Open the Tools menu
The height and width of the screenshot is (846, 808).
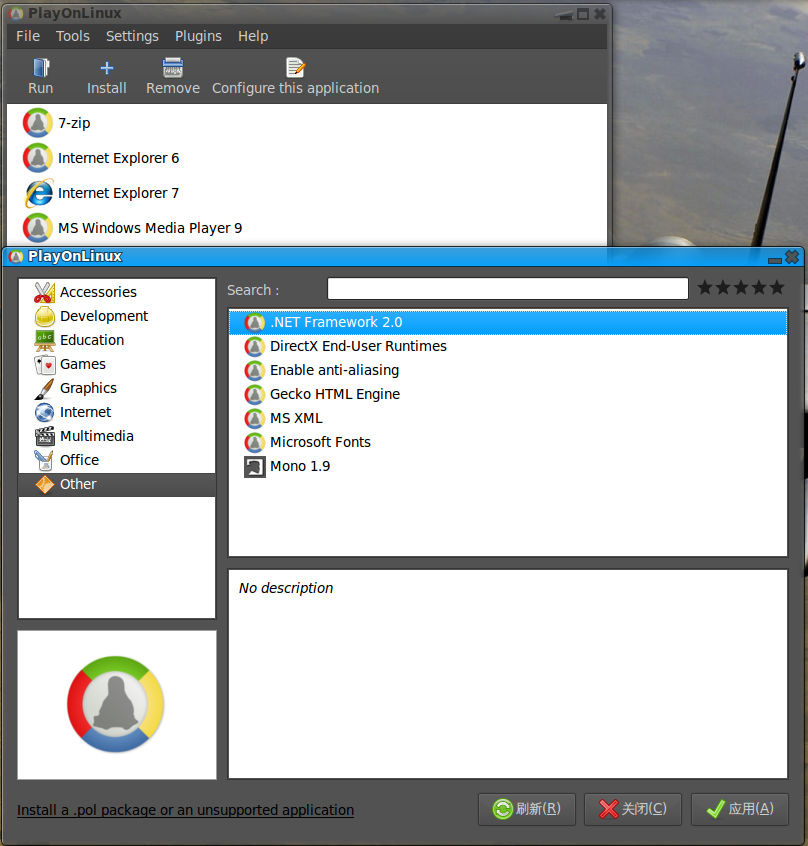click(x=73, y=36)
